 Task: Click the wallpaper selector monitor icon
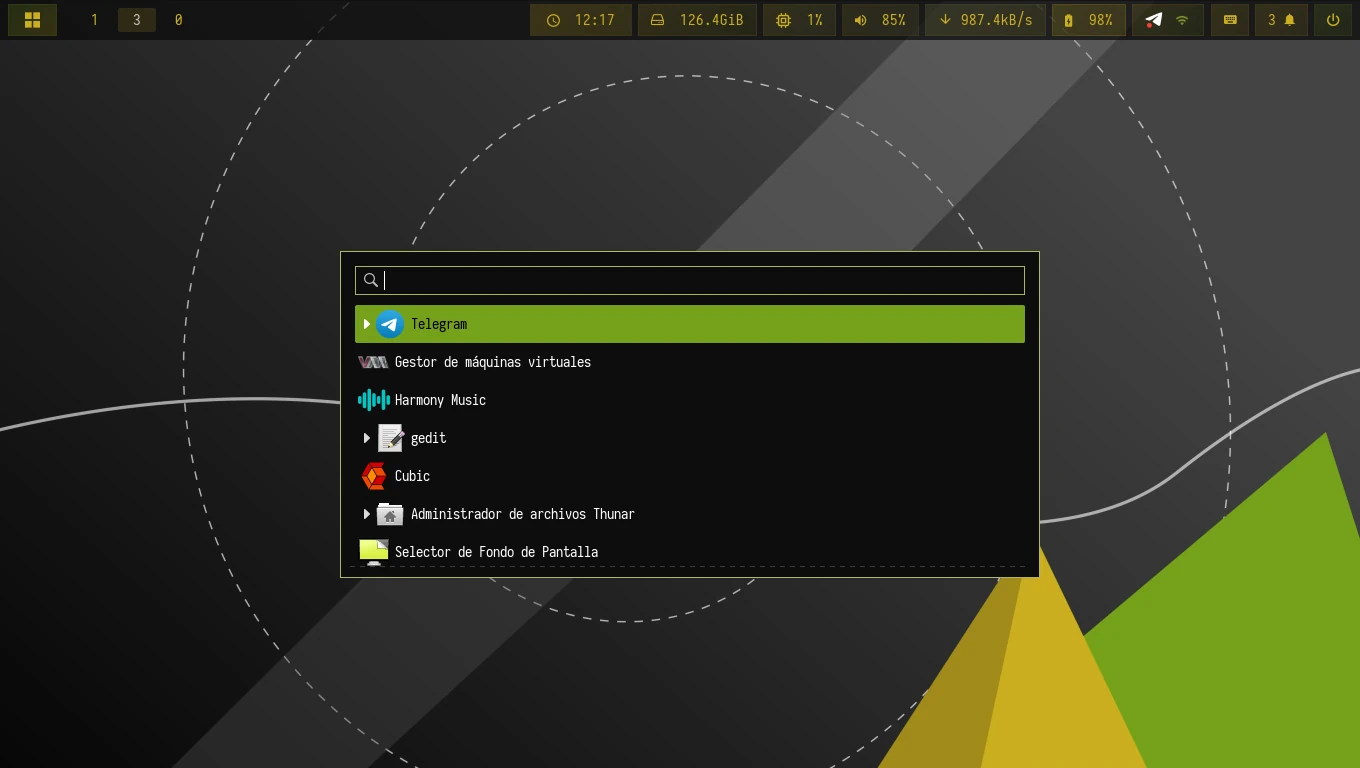373,552
